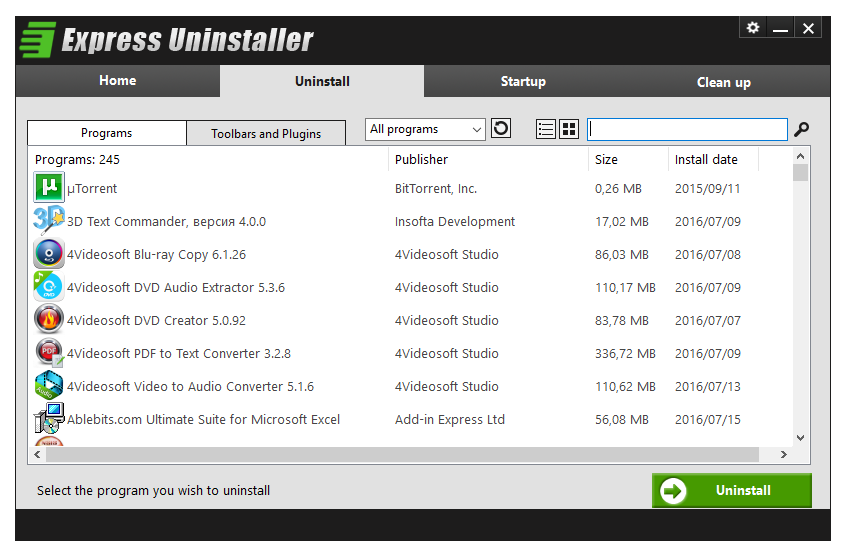
Task: Open the Toolbars and Plugins sub-tab
Action: pos(266,134)
